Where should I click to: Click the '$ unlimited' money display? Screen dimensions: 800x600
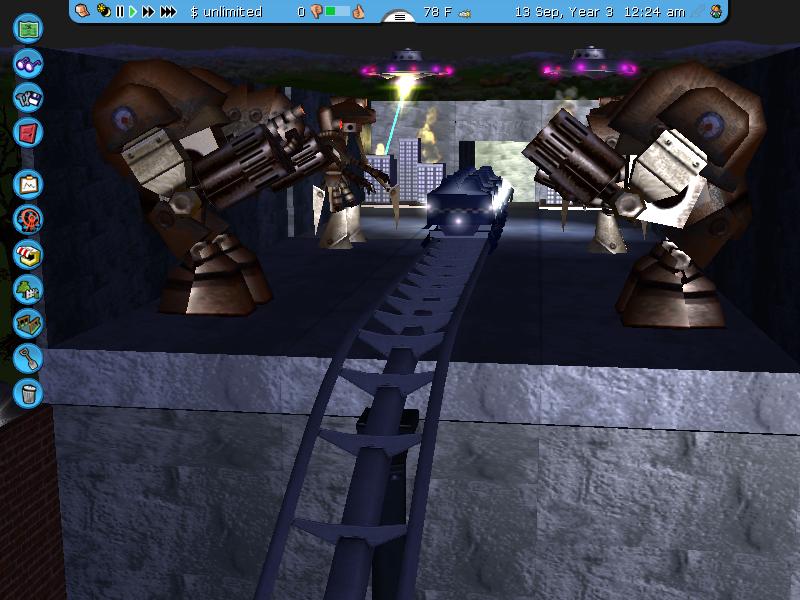(226, 12)
